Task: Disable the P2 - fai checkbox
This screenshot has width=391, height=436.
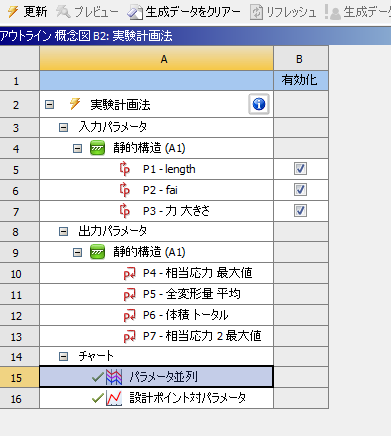Action: tap(300, 190)
